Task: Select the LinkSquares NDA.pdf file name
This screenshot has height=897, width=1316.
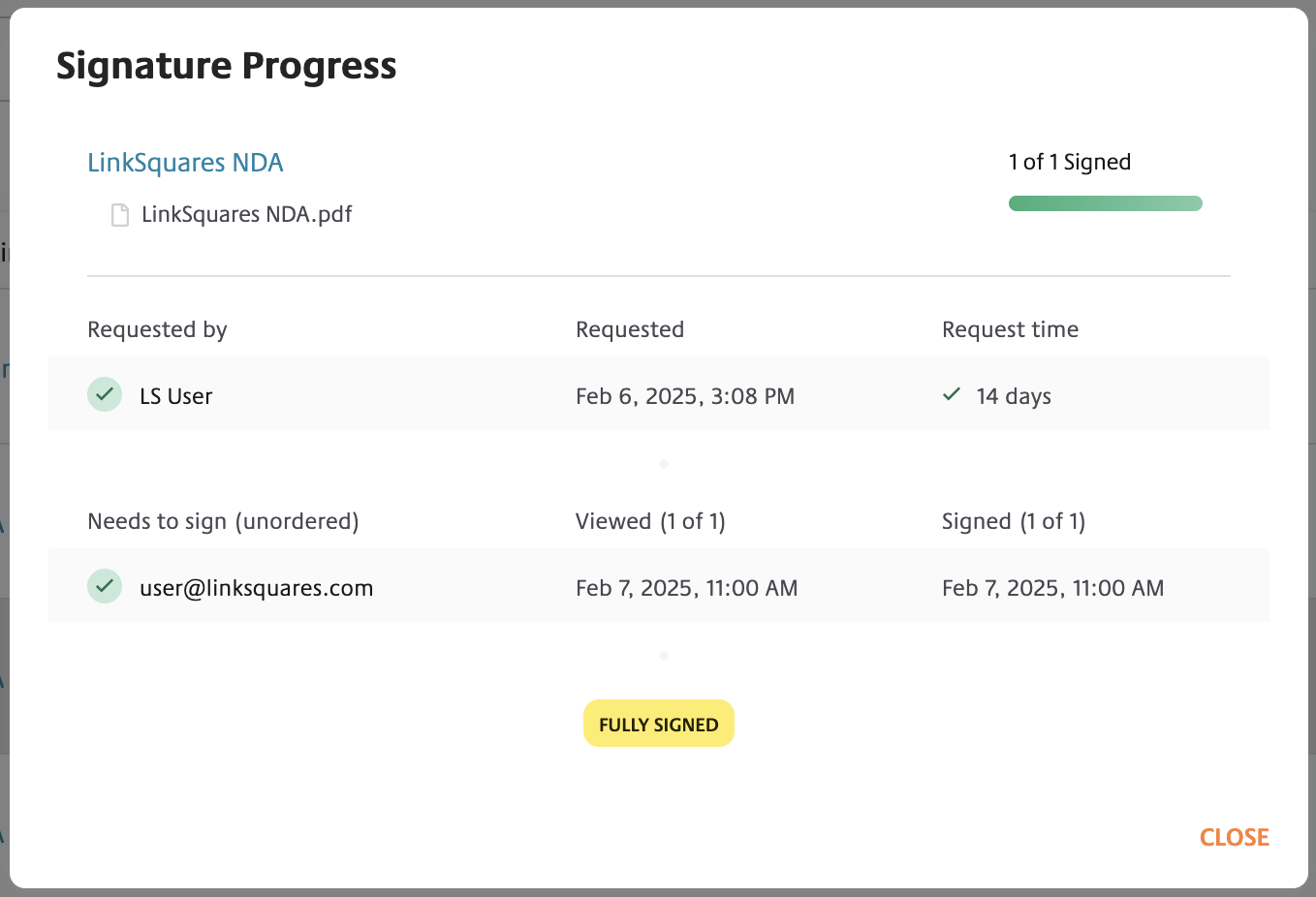Action: [x=247, y=214]
